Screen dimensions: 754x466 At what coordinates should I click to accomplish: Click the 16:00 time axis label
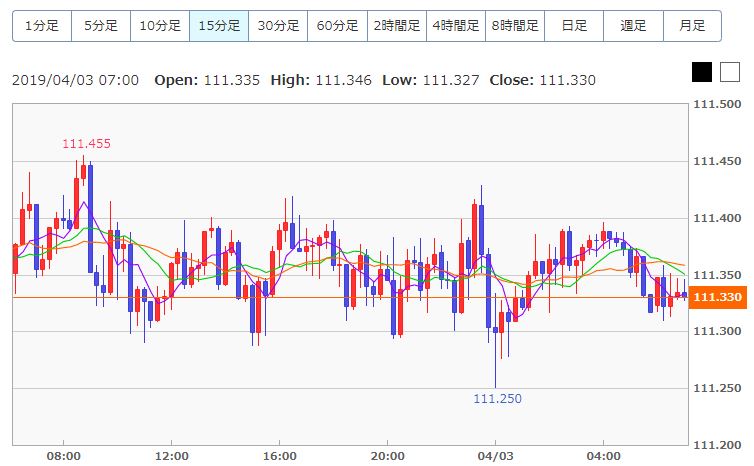(x=279, y=456)
